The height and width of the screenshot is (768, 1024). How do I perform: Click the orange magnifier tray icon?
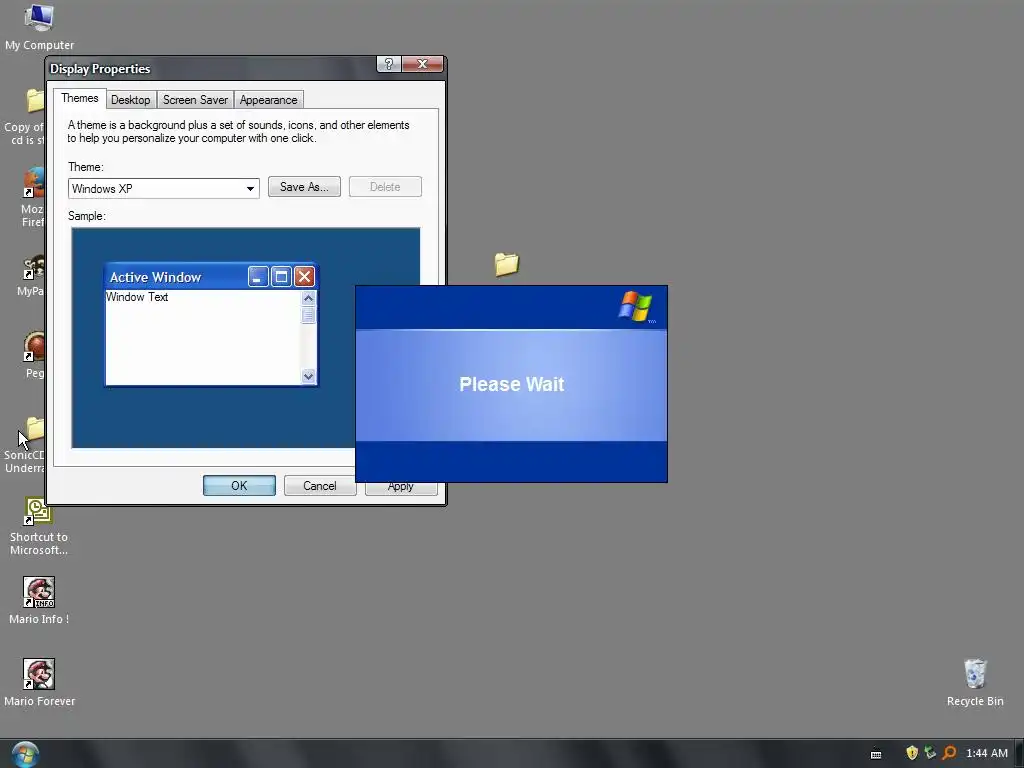[x=949, y=753]
